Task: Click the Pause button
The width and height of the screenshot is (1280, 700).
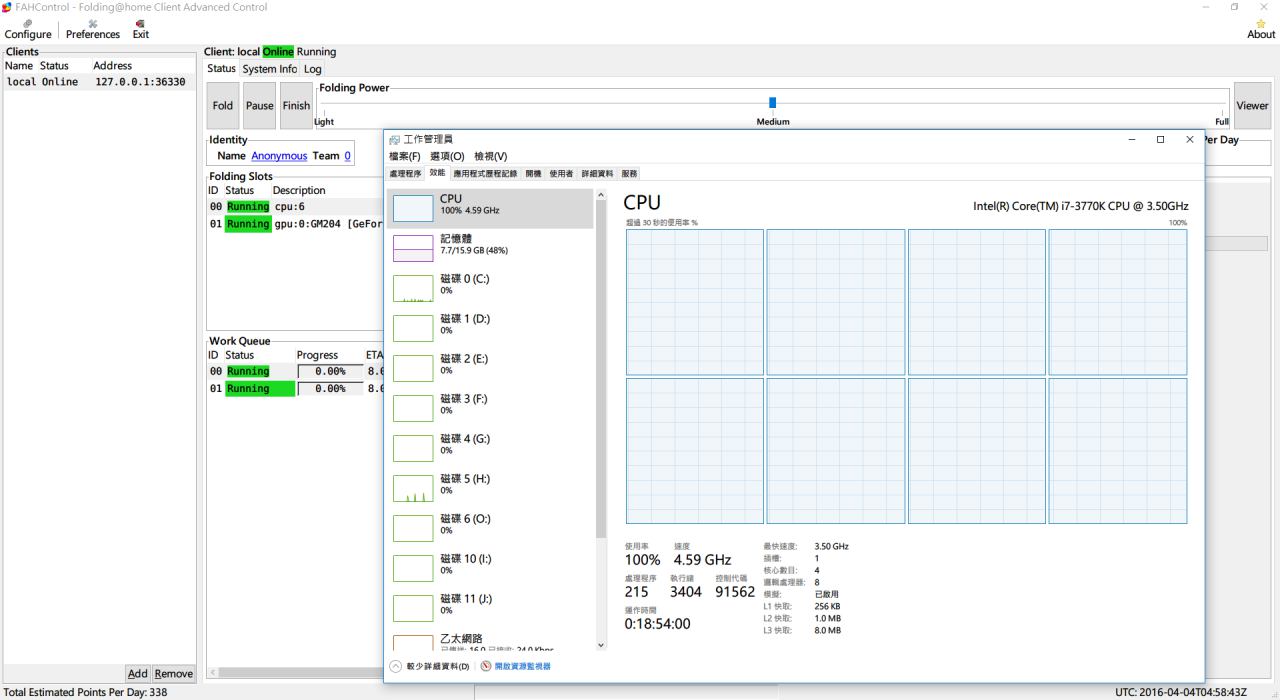Action: click(x=259, y=105)
